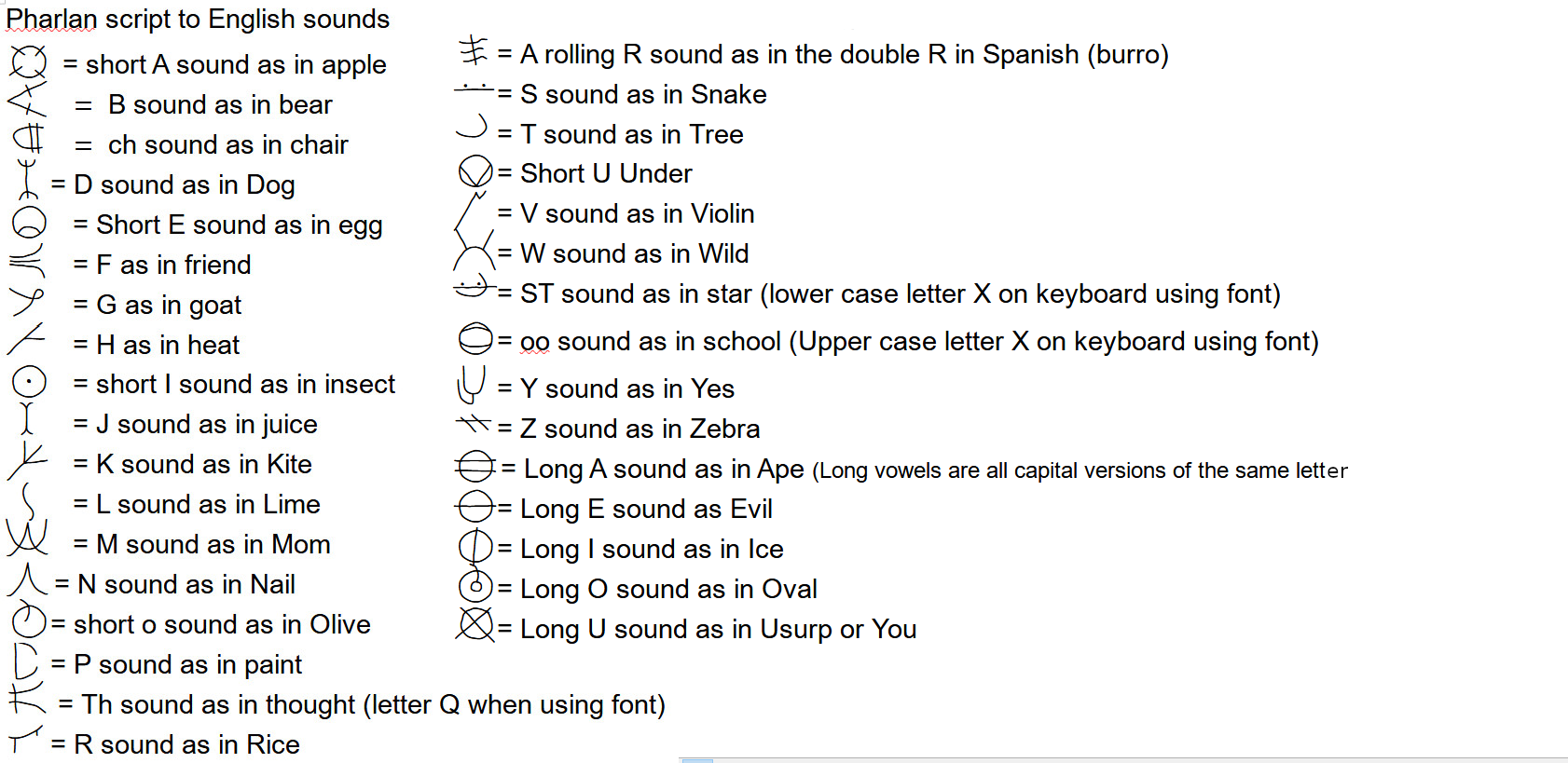Click the short A Pharlan symbol
The image size is (1568, 763).
coord(28,62)
